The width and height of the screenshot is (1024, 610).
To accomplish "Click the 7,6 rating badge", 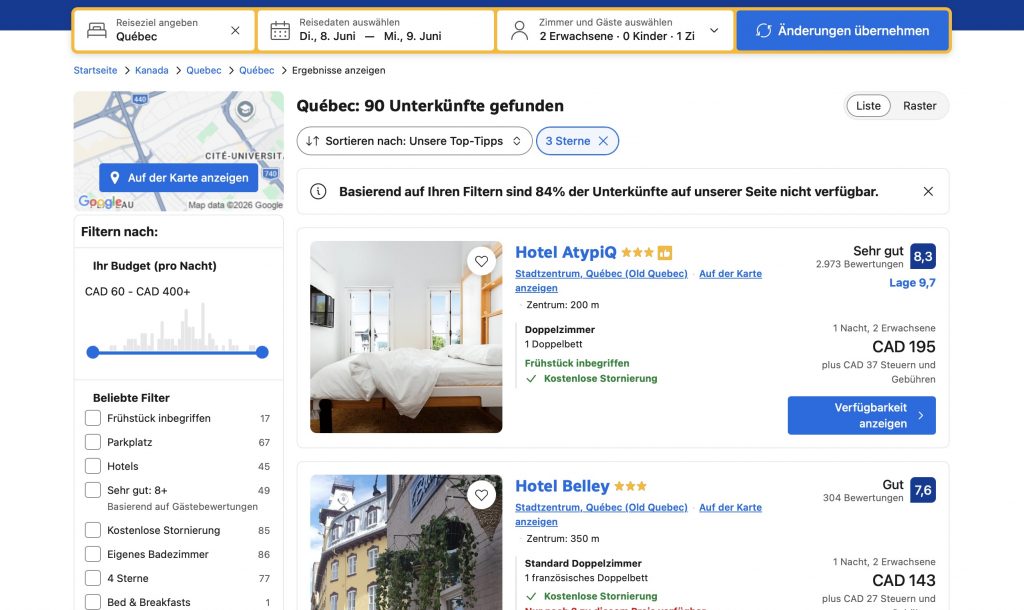I will tap(923, 490).
